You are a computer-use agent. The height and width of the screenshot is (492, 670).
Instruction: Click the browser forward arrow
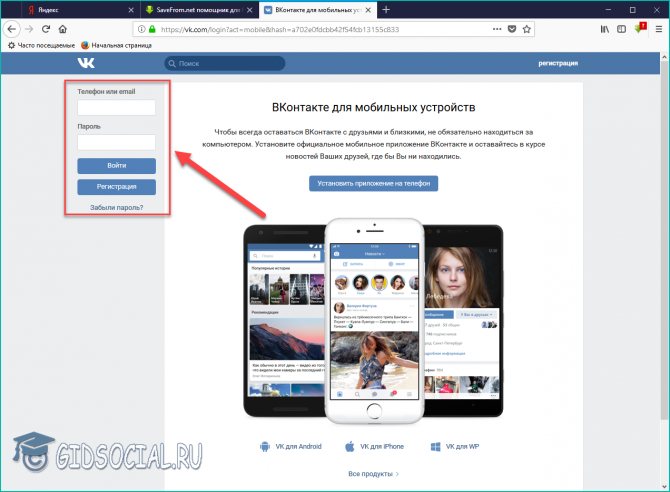(x=29, y=29)
